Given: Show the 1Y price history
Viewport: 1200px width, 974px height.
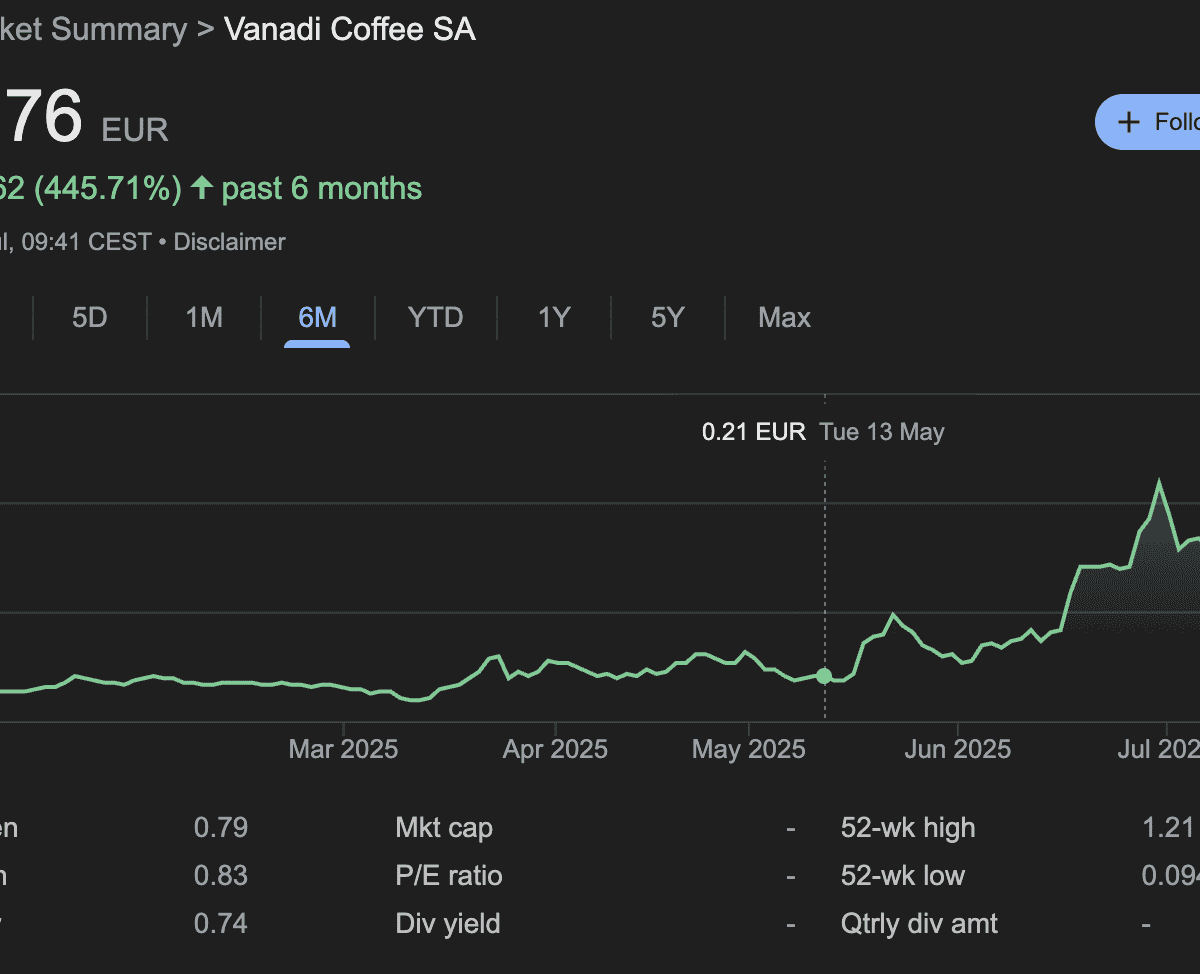Looking at the screenshot, I should point(554,318).
